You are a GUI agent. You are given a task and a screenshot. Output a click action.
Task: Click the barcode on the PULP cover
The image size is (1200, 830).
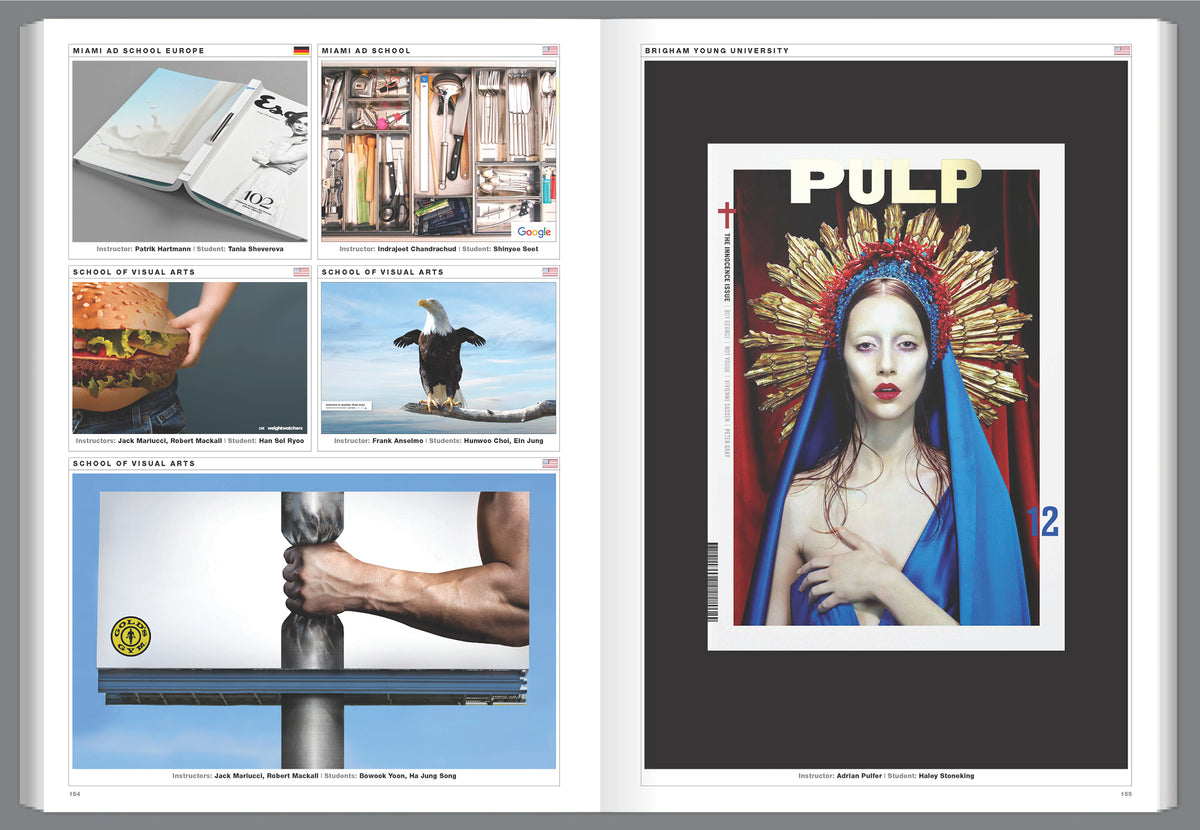coord(713,582)
